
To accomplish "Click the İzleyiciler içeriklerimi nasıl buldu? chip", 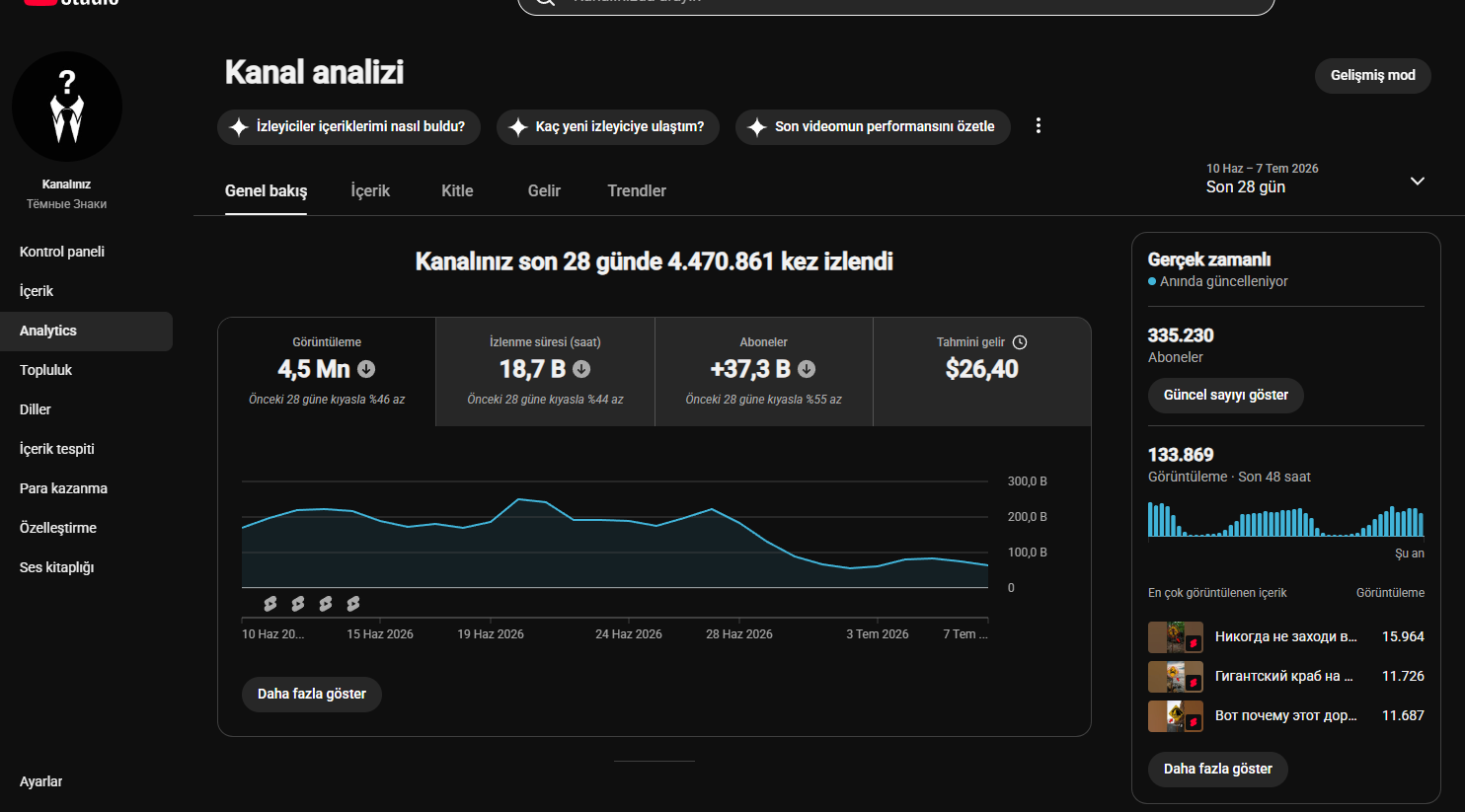I will coord(348,127).
